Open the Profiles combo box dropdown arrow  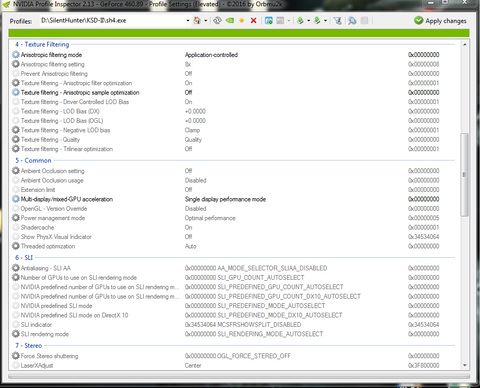click(188, 21)
